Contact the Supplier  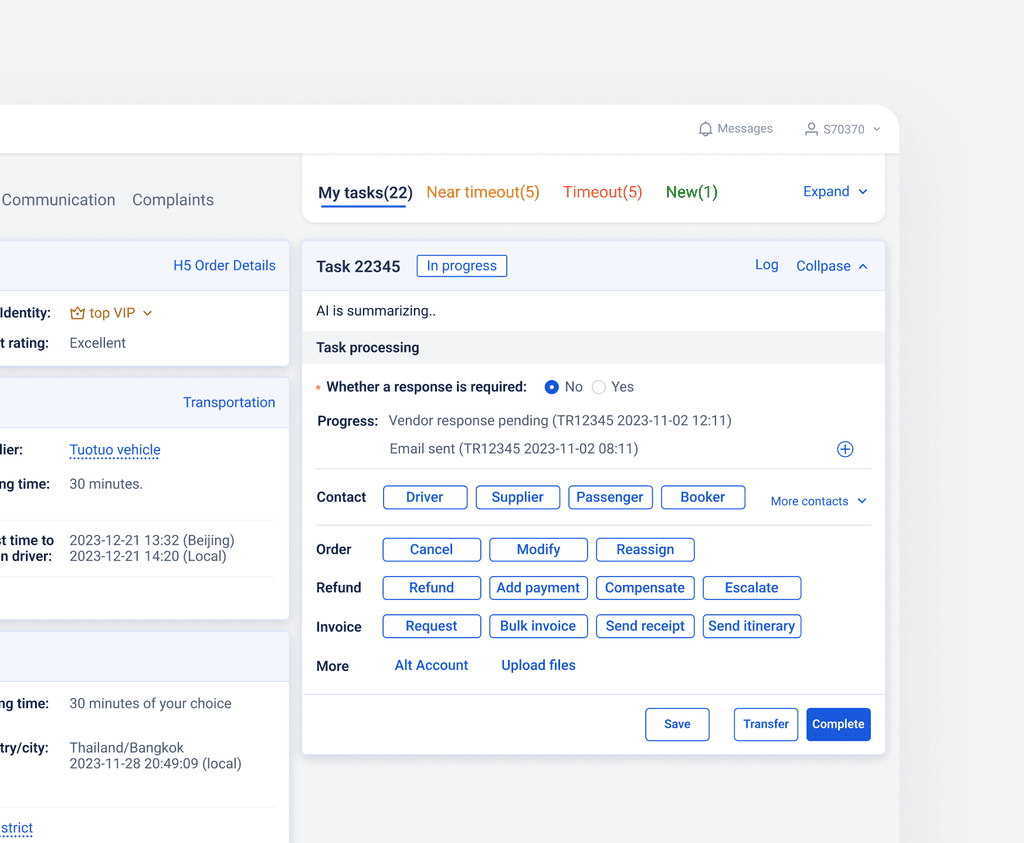pos(518,498)
